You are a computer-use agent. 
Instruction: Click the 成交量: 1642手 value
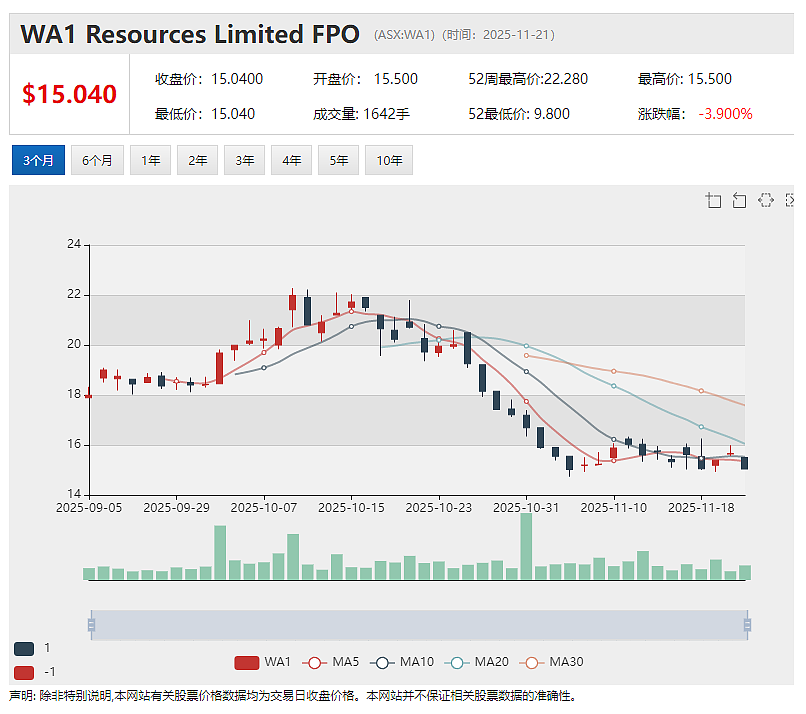pyautogui.click(x=361, y=114)
